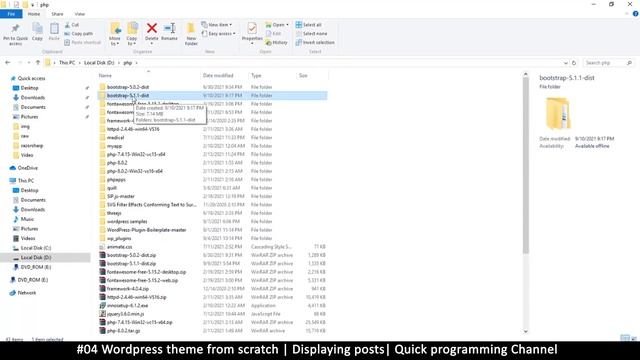The image size is (640, 360).
Task: Select OneDrive in the navigation pane
Action: click(x=27, y=168)
